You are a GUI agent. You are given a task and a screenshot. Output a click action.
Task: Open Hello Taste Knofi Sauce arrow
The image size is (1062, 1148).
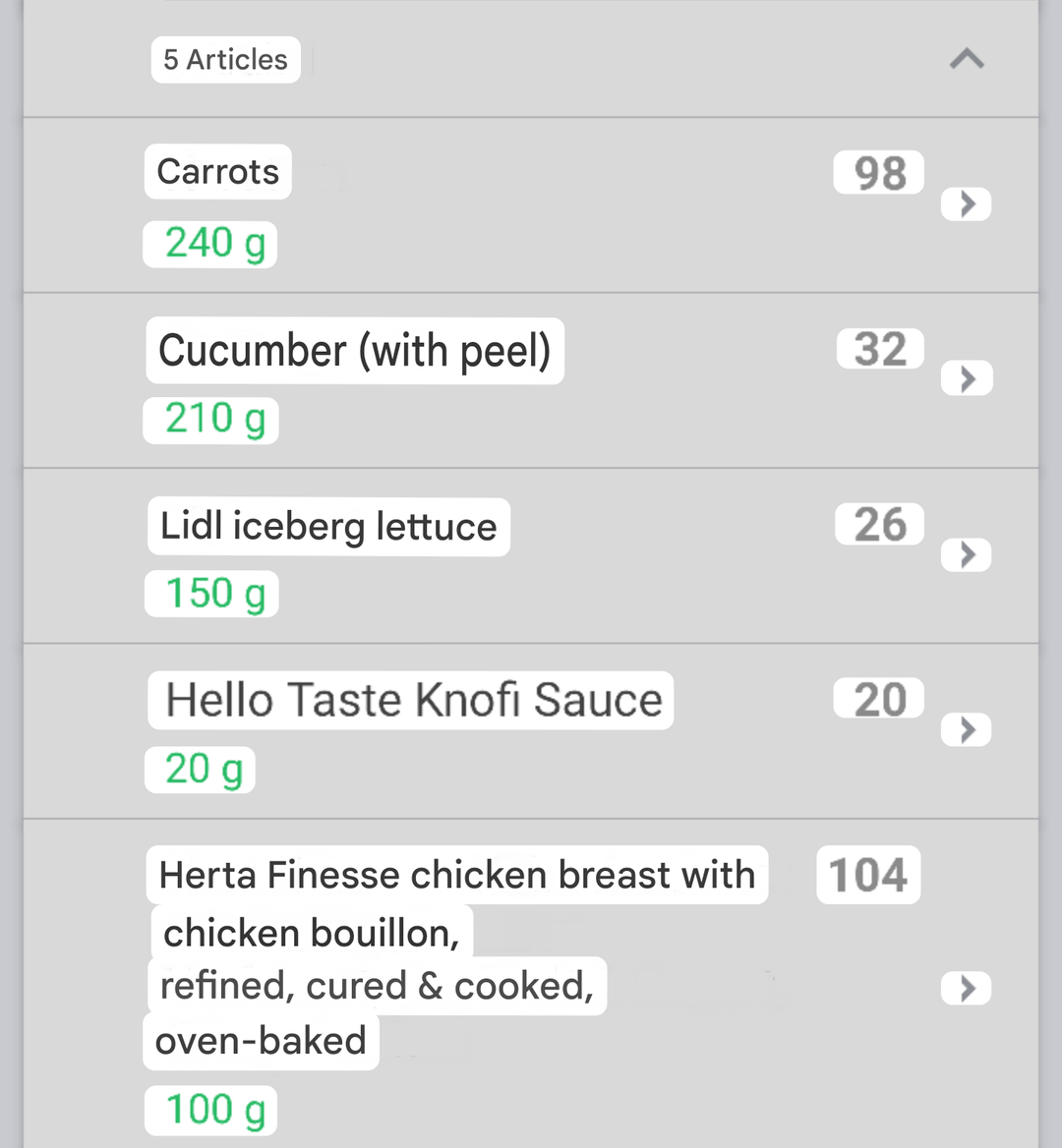[x=967, y=729]
